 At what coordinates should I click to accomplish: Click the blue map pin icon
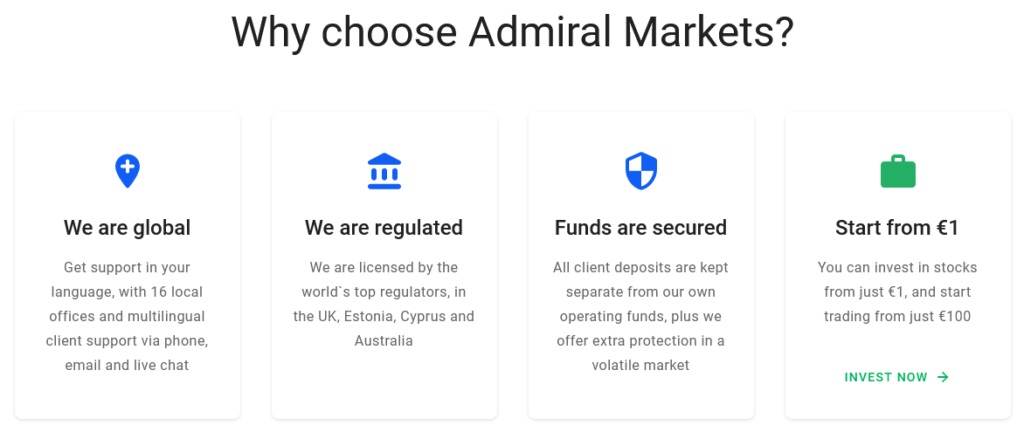(127, 171)
